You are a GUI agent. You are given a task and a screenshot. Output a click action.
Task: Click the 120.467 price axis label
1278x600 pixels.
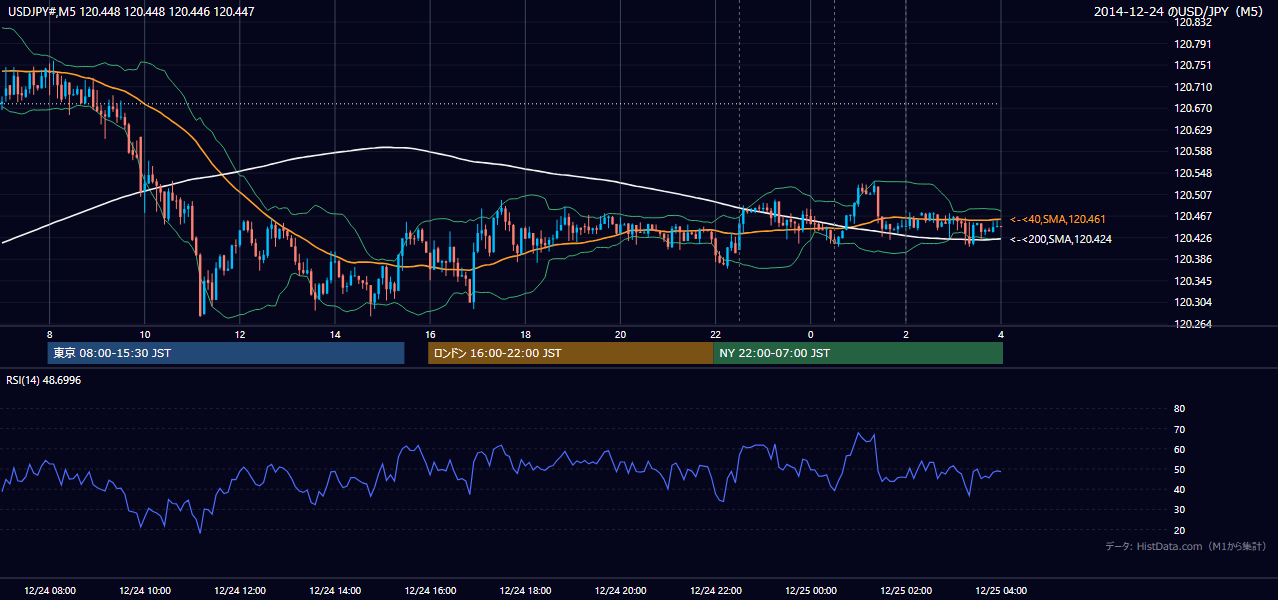tap(1193, 216)
